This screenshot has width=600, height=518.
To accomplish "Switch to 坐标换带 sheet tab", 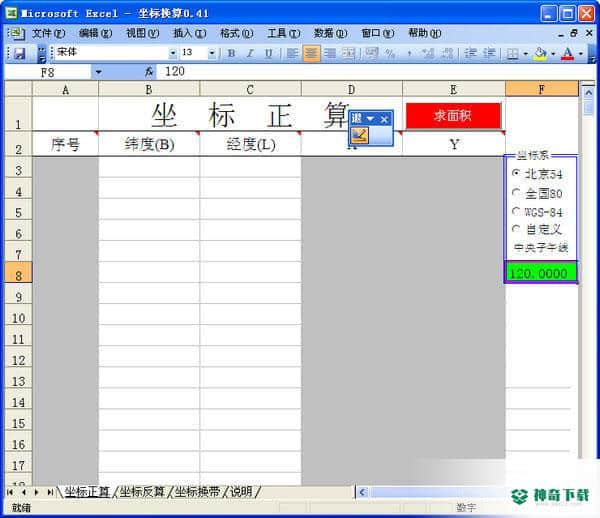I will [x=197, y=492].
